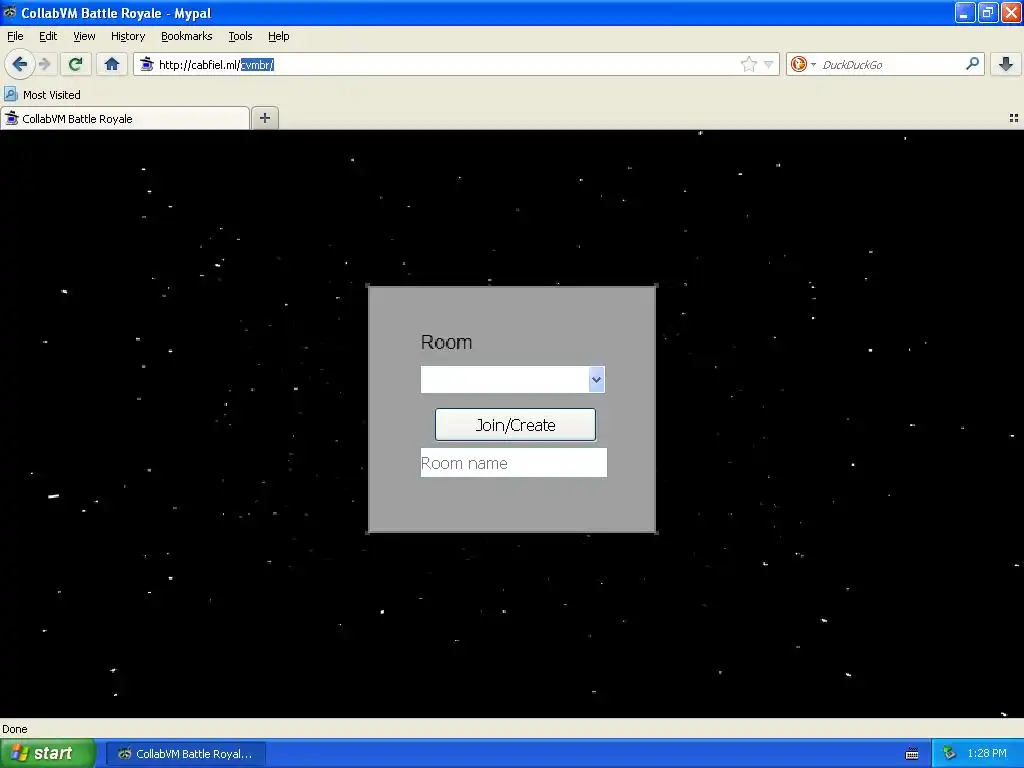Image resolution: width=1024 pixels, height=768 pixels.
Task: Select the CollabVM Battle Royal taskbar item
Action: coord(185,753)
